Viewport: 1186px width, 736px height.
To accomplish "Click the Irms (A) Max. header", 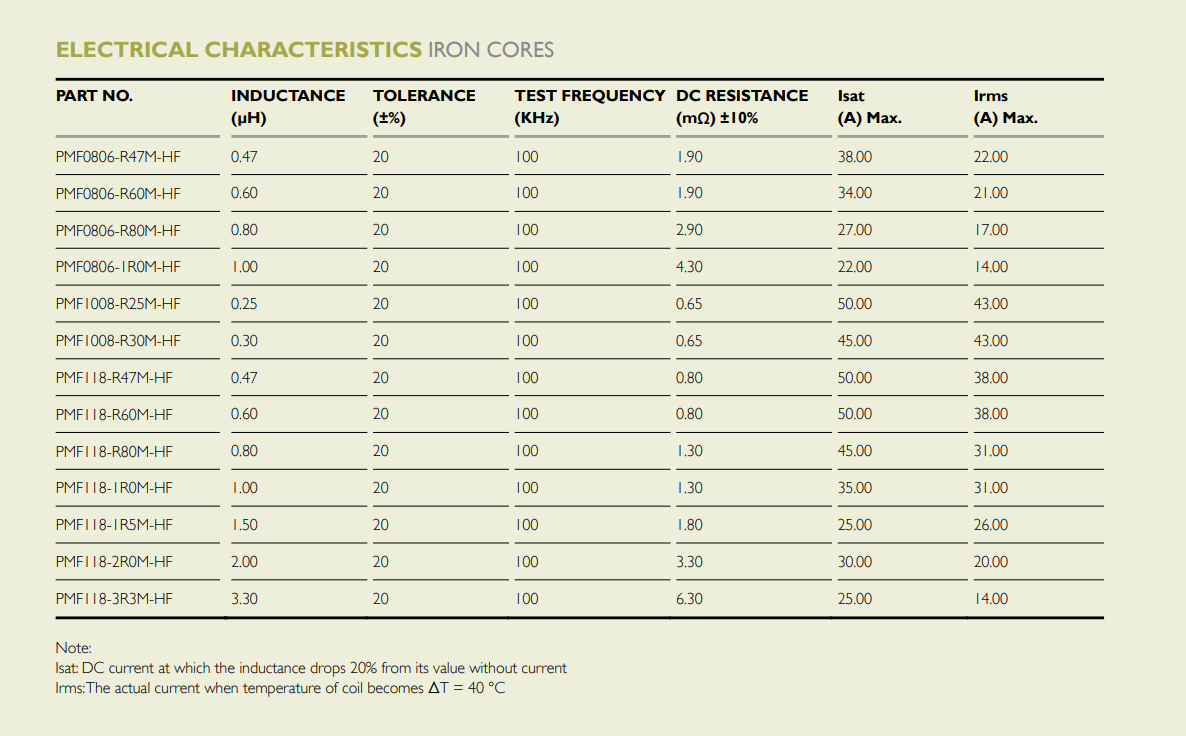I will point(1005,107).
